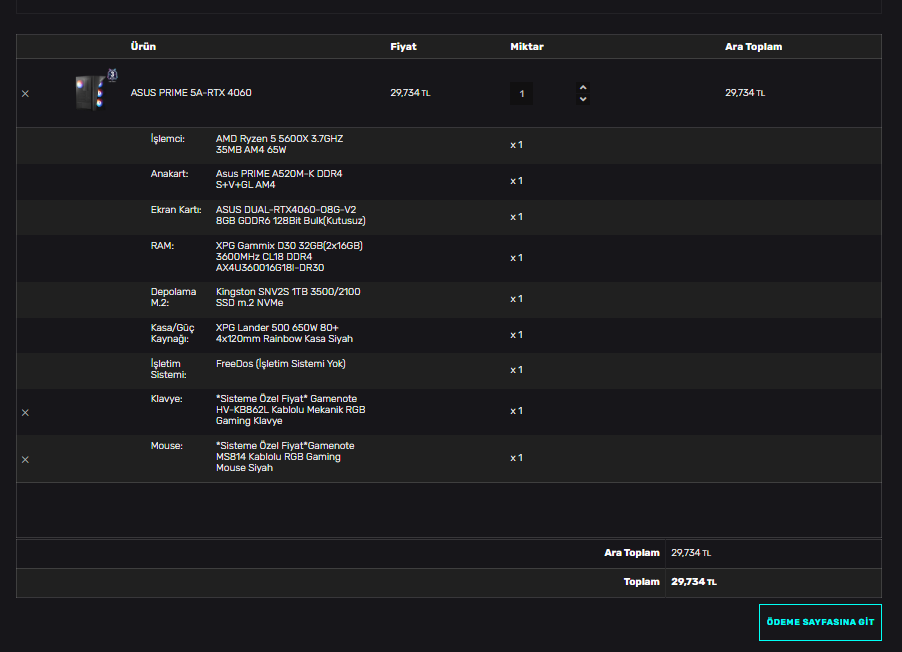This screenshot has width=902, height=652.
Task: Decrease quantity with the down arrow
Action: (583, 99)
